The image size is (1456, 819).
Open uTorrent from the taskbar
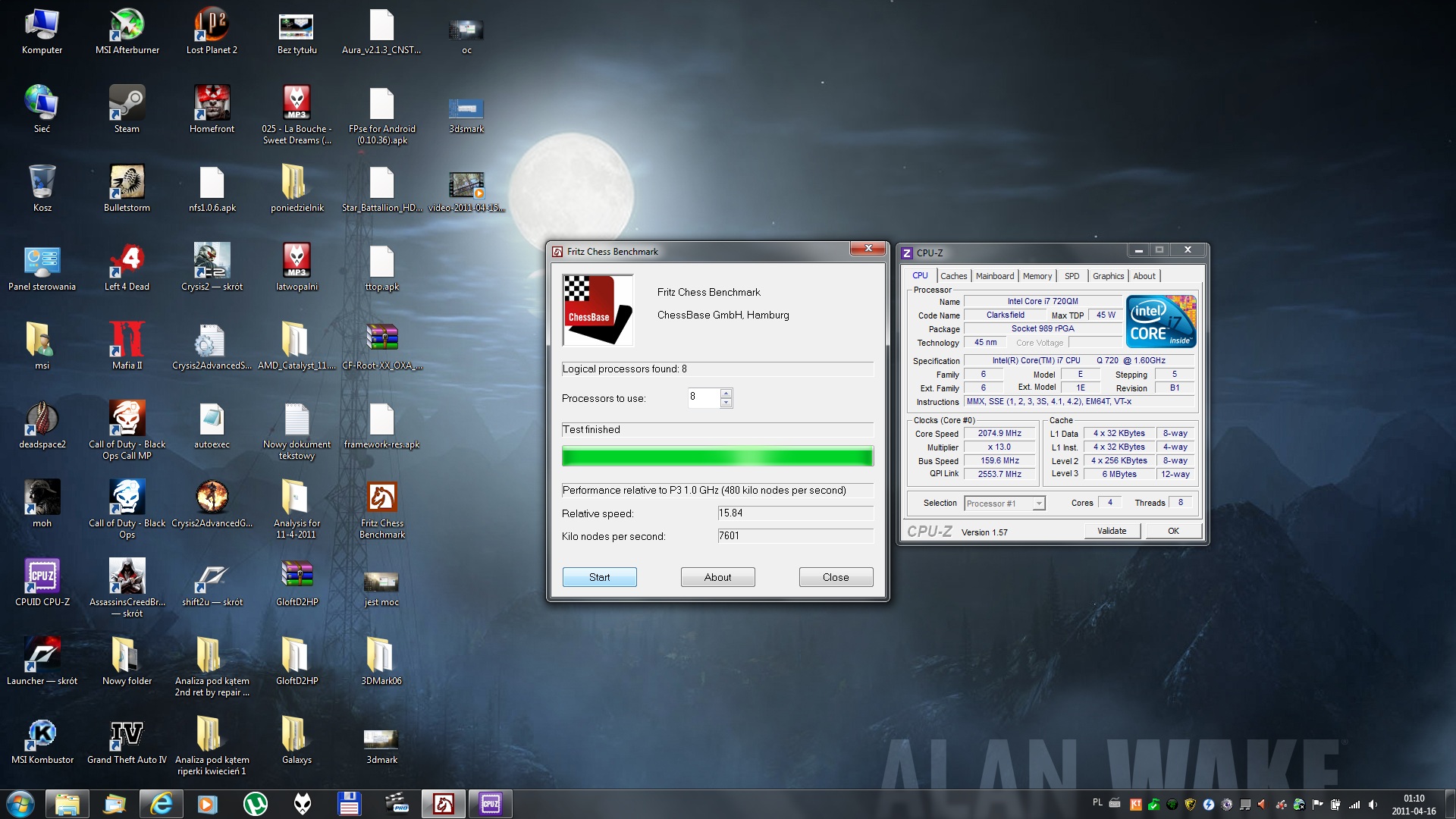[x=255, y=804]
